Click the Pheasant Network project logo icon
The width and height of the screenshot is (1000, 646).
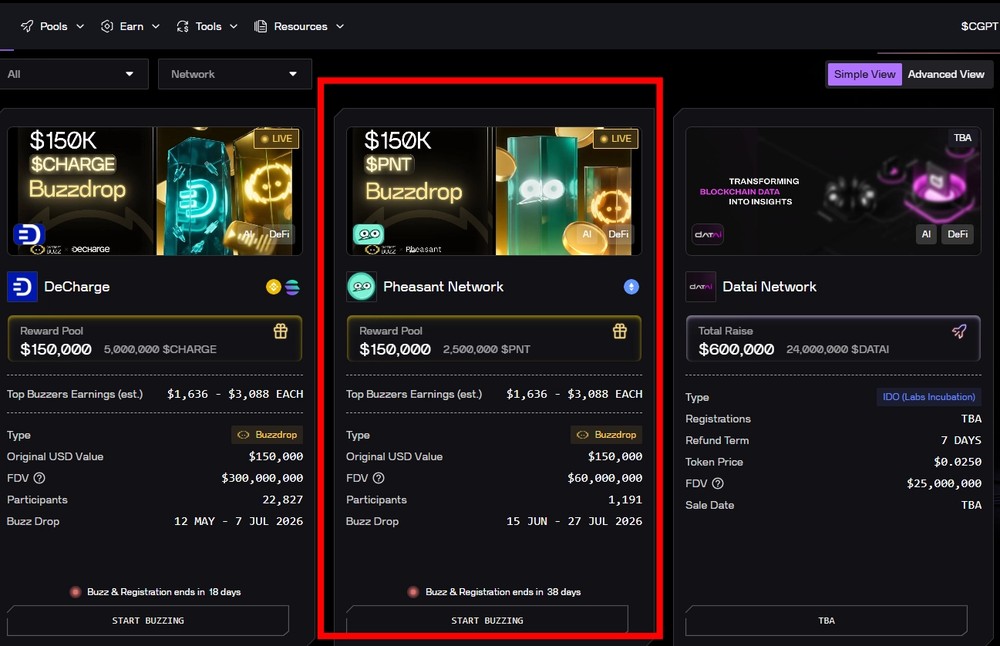point(361,287)
